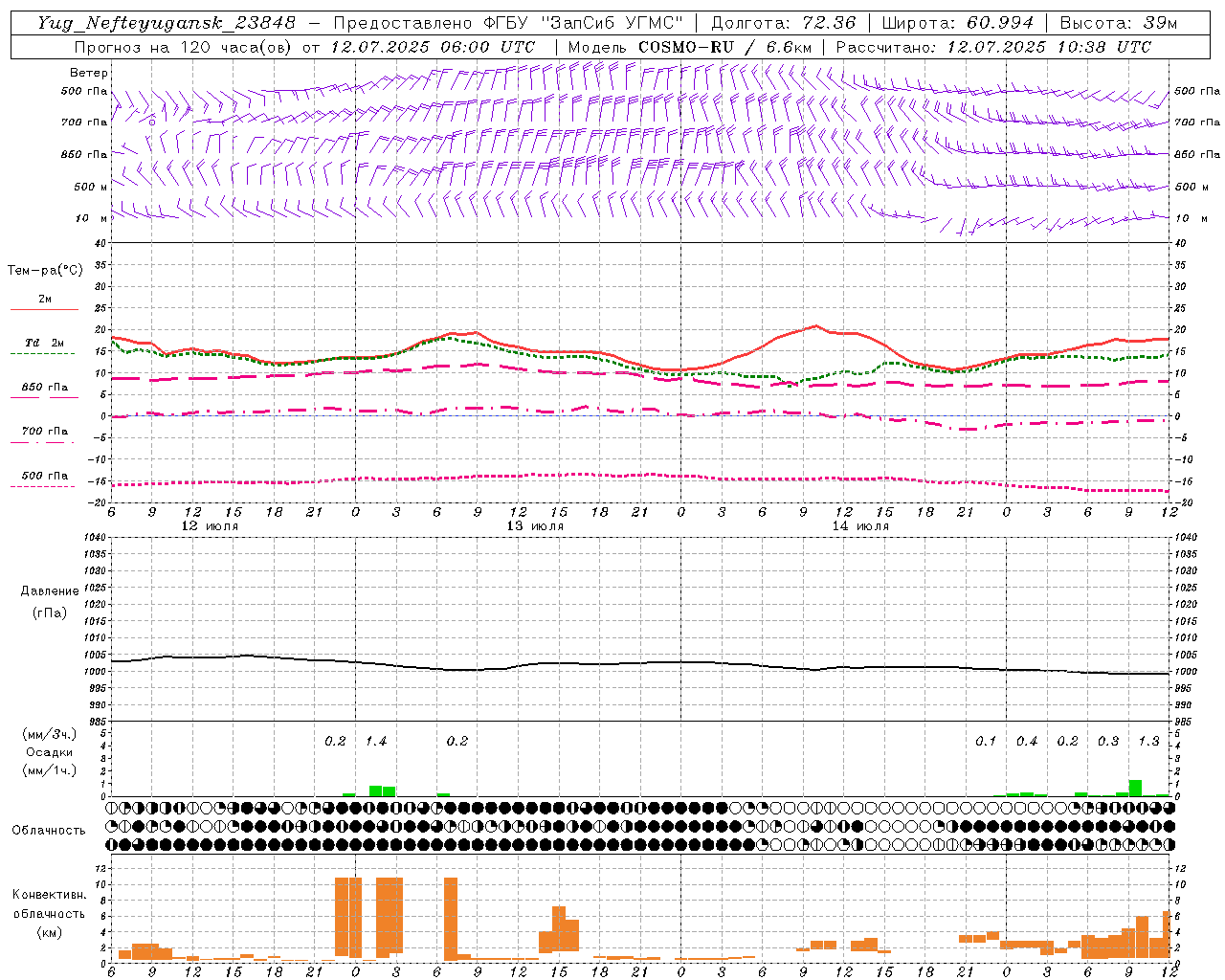Click the 700 гПа temperature legend entry
Screen dimensions: 1225x980
click(x=44, y=432)
